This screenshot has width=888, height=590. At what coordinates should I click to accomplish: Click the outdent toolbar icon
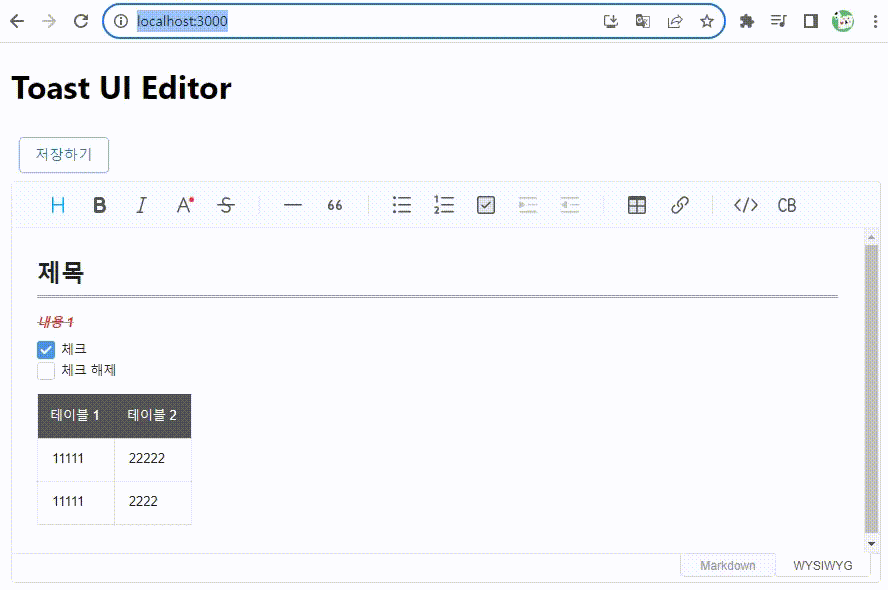[x=570, y=205]
